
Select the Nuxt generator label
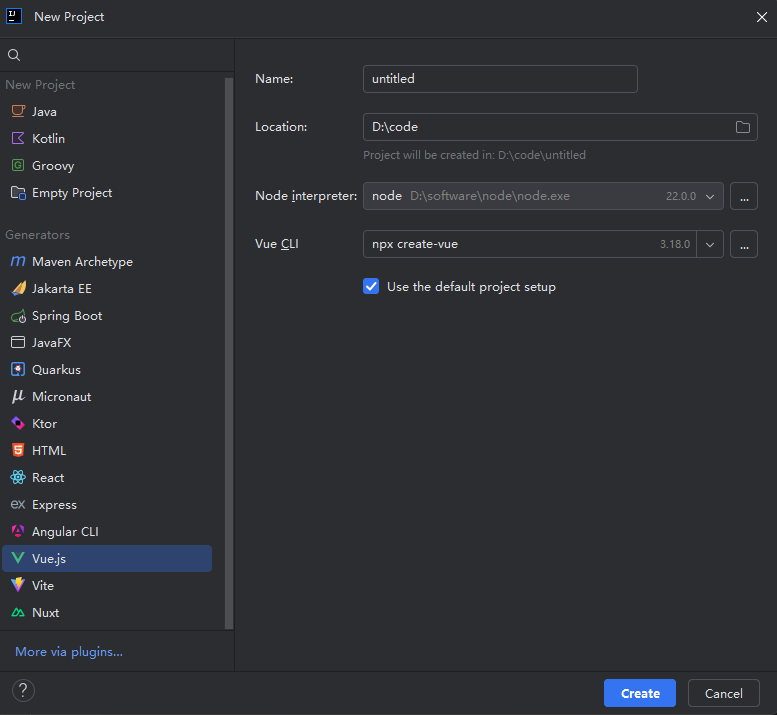click(46, 612)
